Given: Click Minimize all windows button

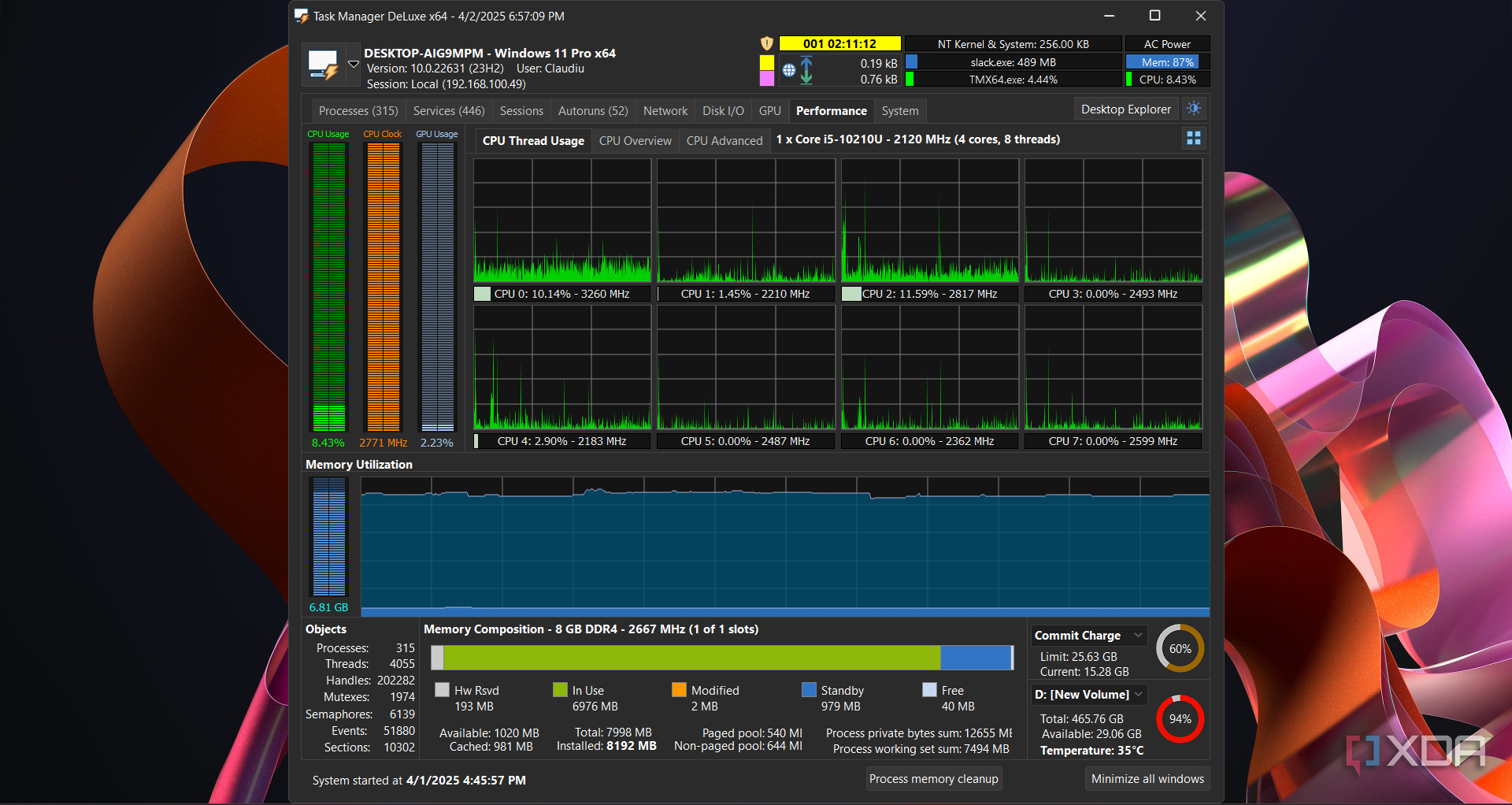Looking at the screenshot, I should 1147,779.
